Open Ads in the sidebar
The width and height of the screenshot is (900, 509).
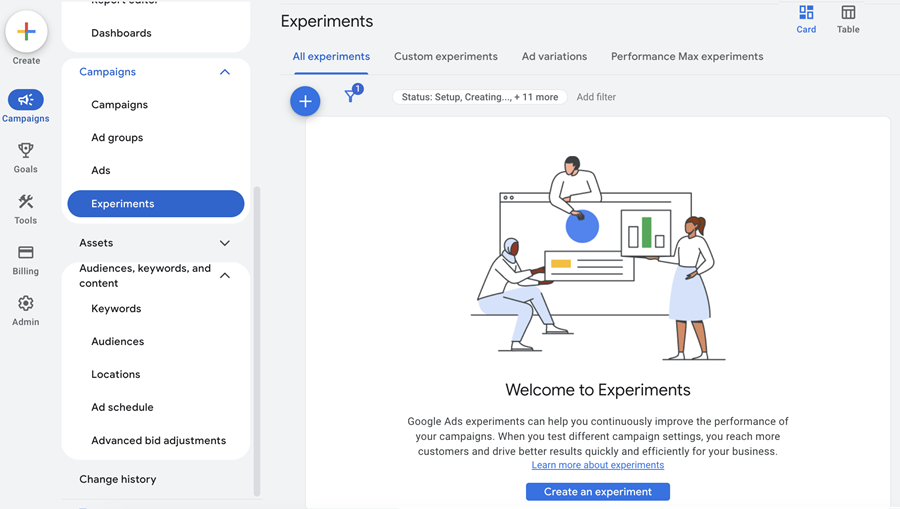(x=100, y=170)
